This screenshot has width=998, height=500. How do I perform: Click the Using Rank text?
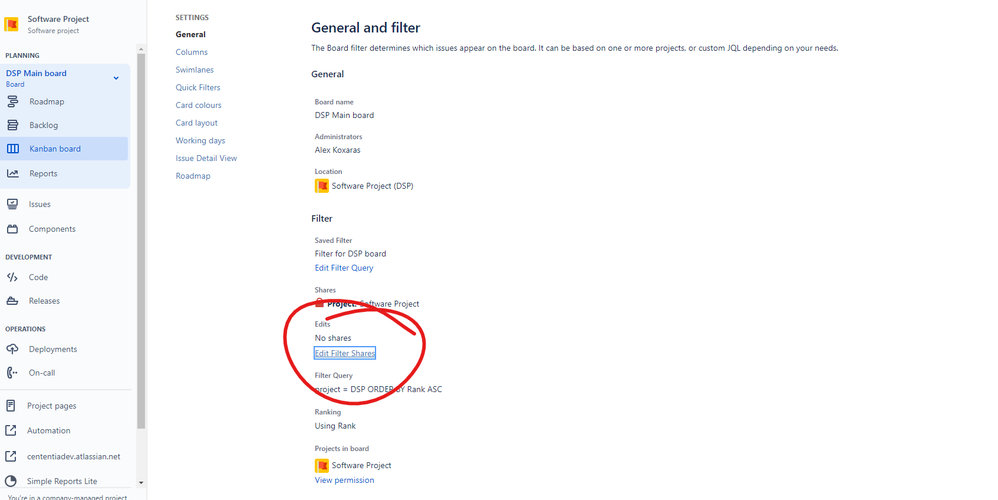click(x=335, y=426)
